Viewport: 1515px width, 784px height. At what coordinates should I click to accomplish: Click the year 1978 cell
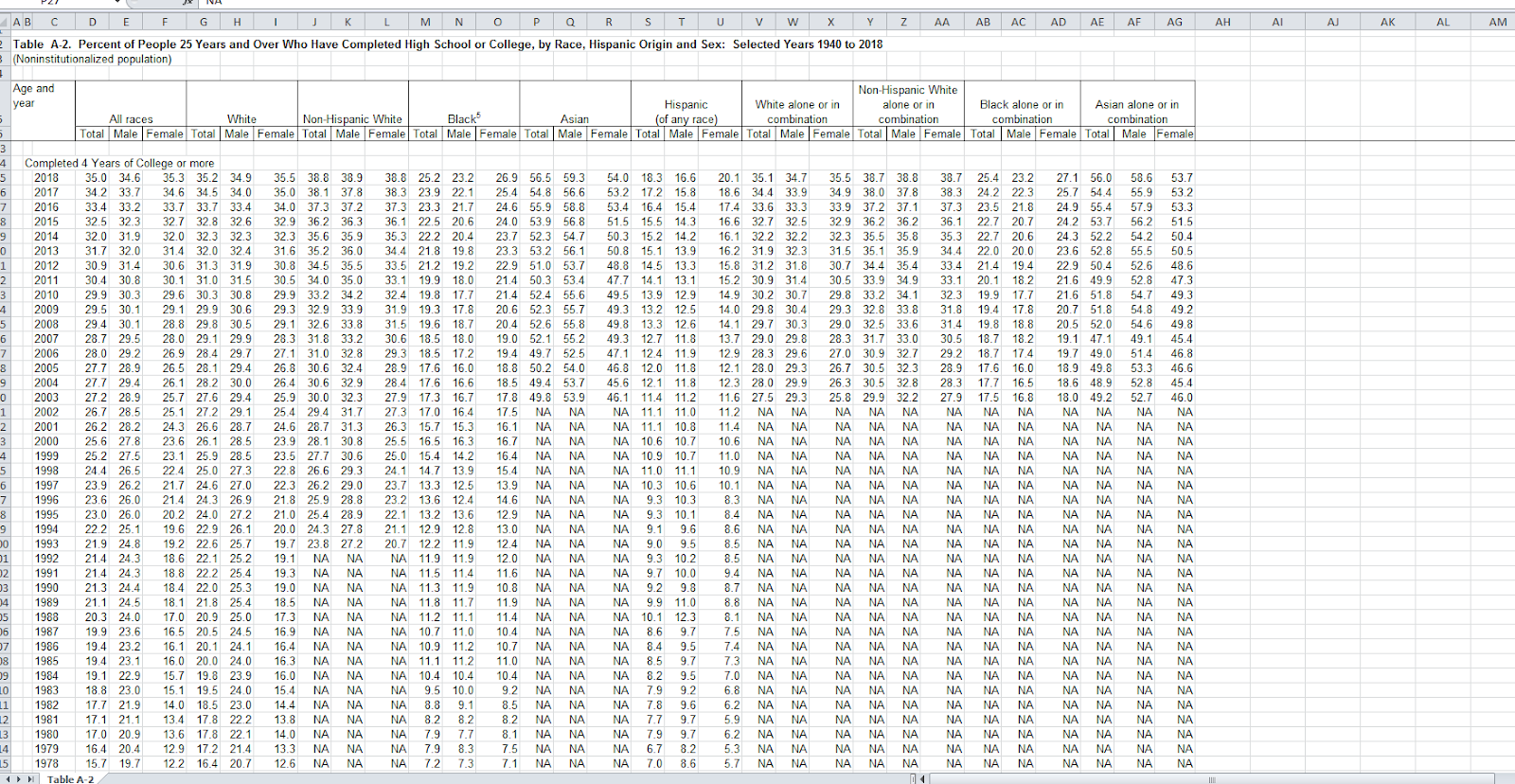(46, 763)
